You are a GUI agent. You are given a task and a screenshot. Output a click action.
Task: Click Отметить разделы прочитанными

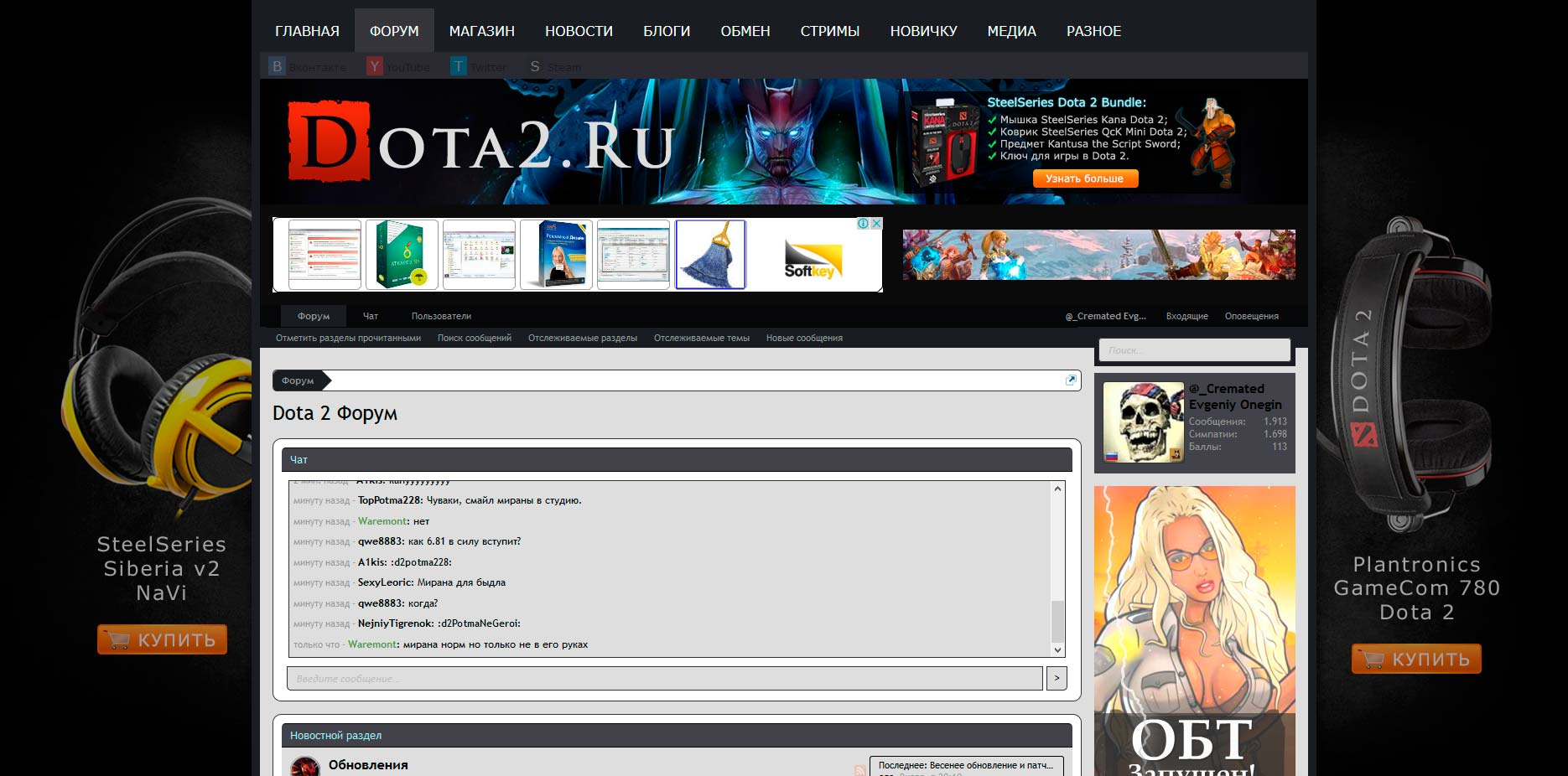click(x=348, y=338)
